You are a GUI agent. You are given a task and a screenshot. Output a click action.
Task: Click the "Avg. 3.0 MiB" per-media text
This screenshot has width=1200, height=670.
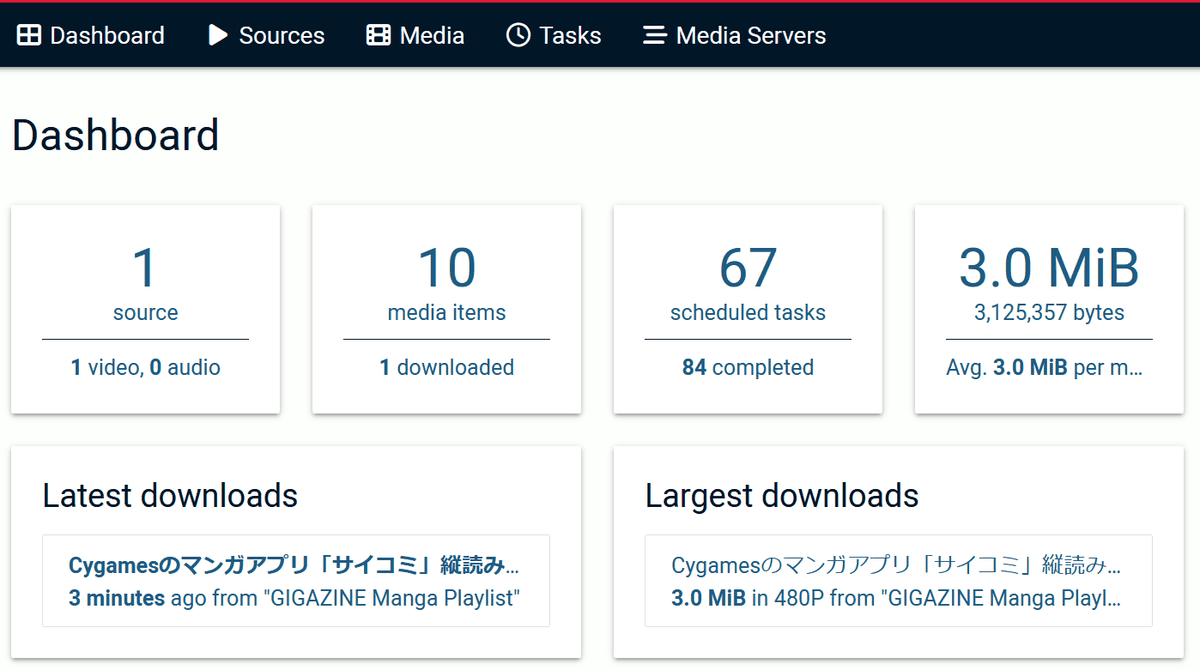pyautogui.click(x=1044, y=368)
